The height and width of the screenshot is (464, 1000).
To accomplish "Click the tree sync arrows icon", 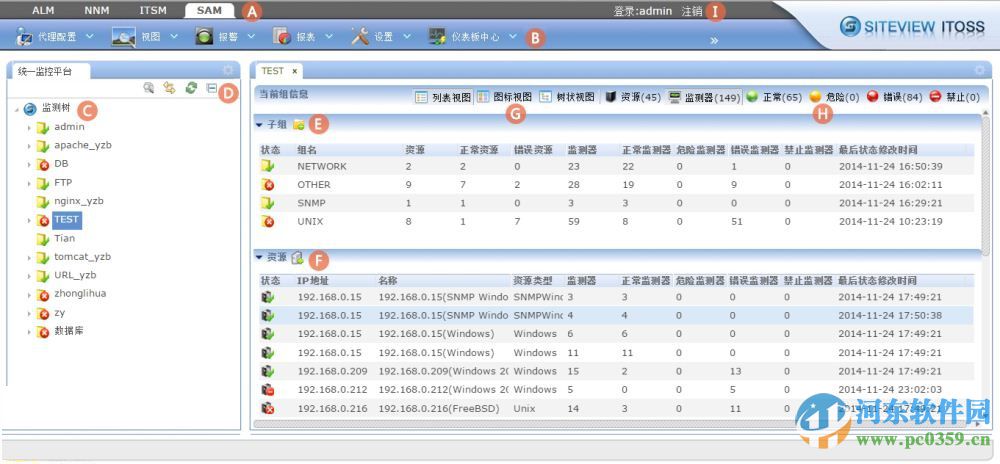I will pos(169,88).
